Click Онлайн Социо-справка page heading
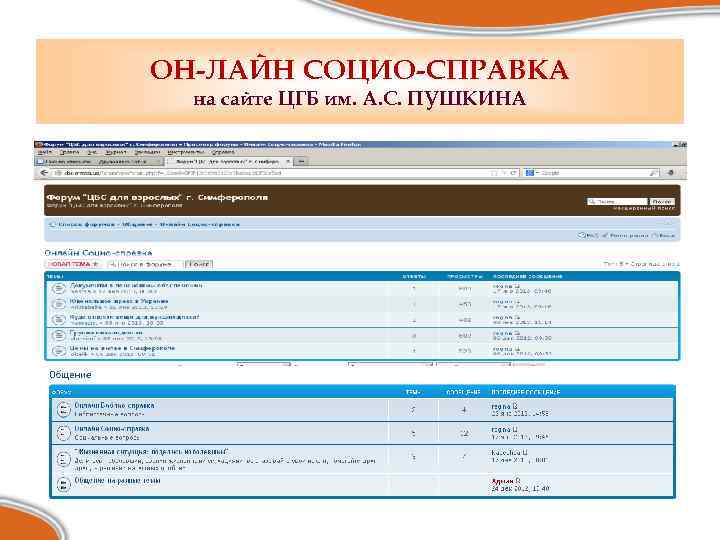This screenshot has width=720, height=540. click(98, 253)
